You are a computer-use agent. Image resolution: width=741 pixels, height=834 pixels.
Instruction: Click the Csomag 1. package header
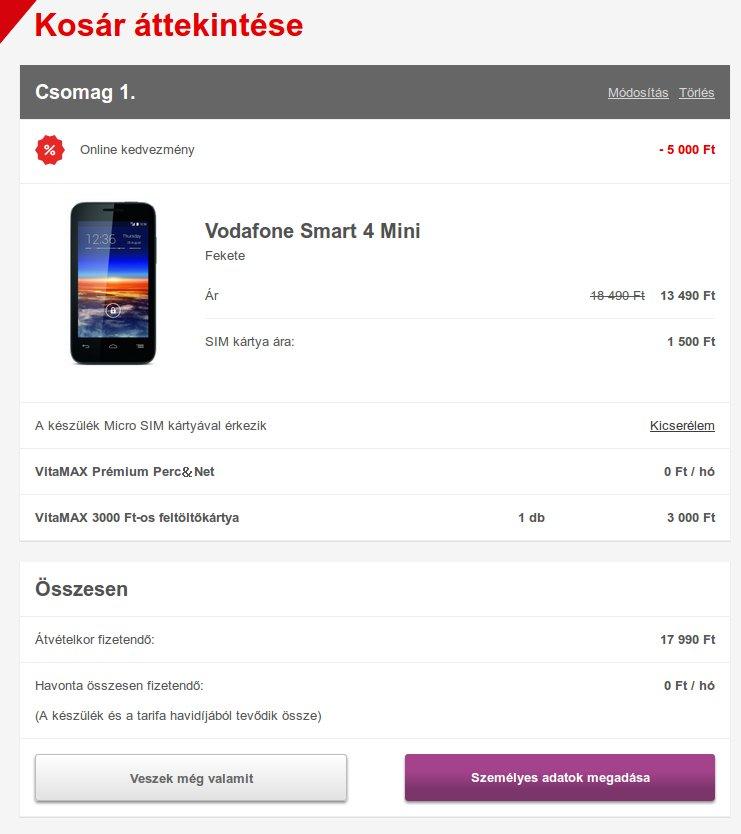375,92
